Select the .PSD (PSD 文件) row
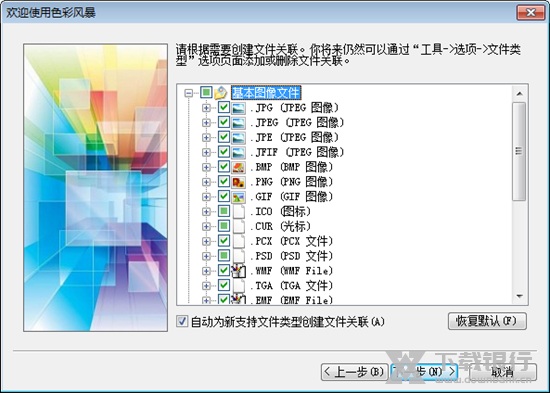The width and height of the screenshot is (550, 393). [x=291, y=256]
